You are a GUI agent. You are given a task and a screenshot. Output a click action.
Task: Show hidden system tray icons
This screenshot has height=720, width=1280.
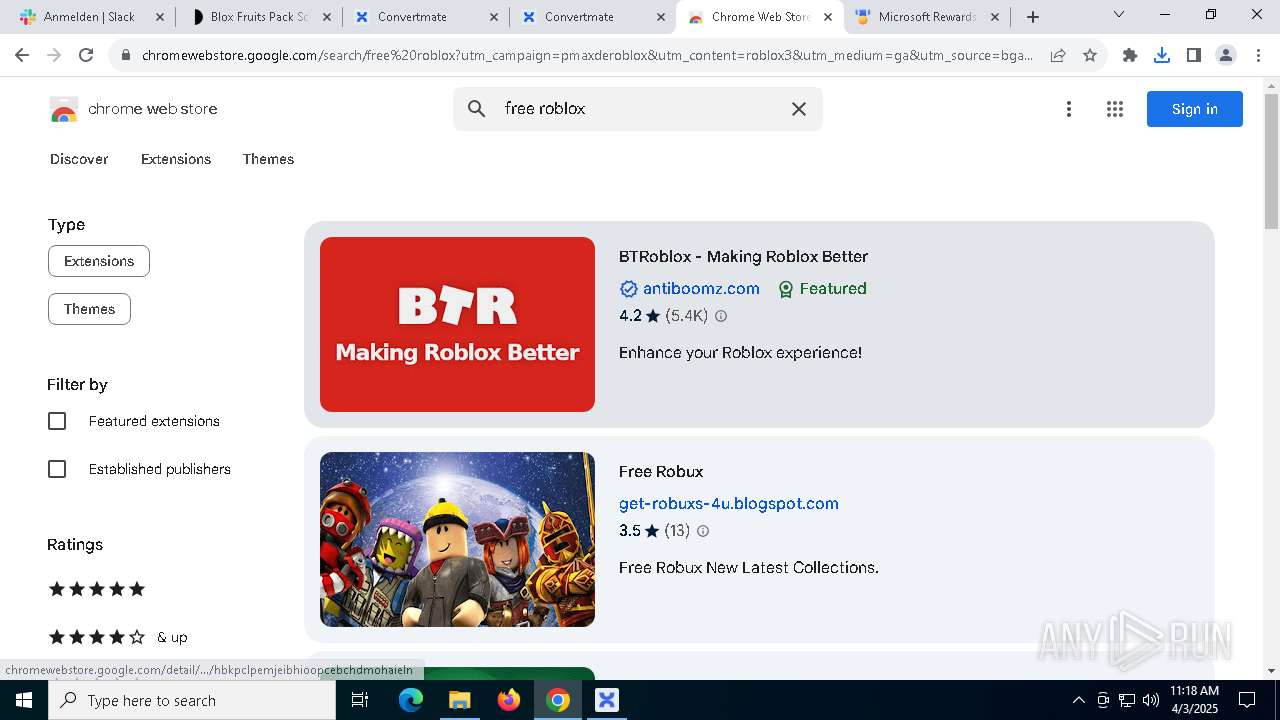point(1078,700)
